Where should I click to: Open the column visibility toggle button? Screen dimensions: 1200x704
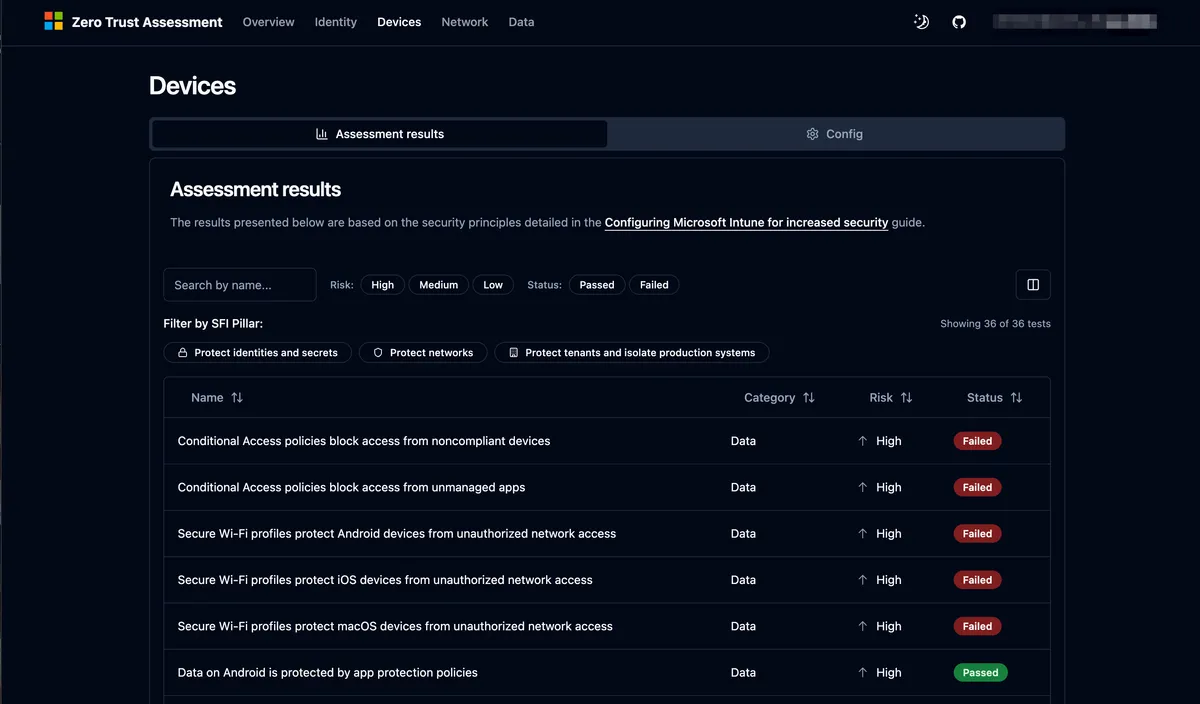coord(1033,285)
